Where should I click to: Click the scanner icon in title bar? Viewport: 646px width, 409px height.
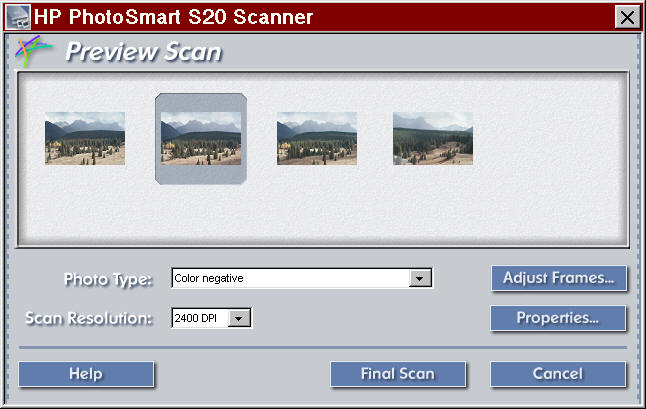coord(18,17)
